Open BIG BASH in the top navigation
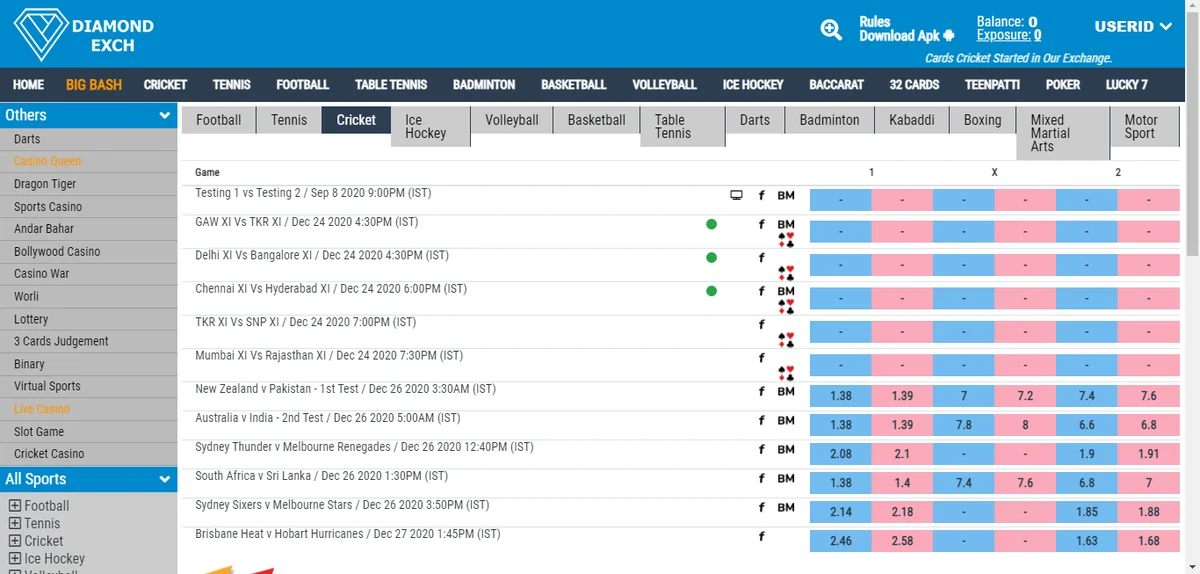Viewport: 1200px width, 574px height. tap(94, 85)
